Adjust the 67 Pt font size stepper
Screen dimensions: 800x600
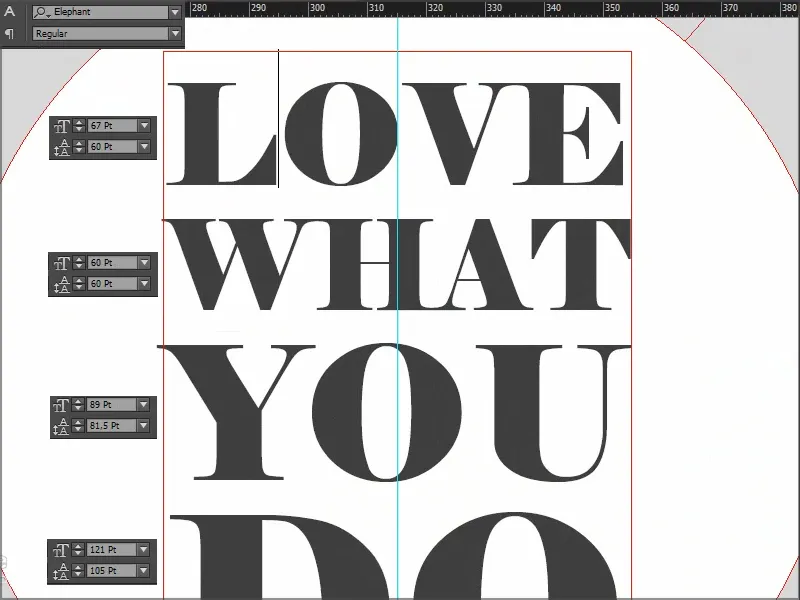click(x=79, y=126)
